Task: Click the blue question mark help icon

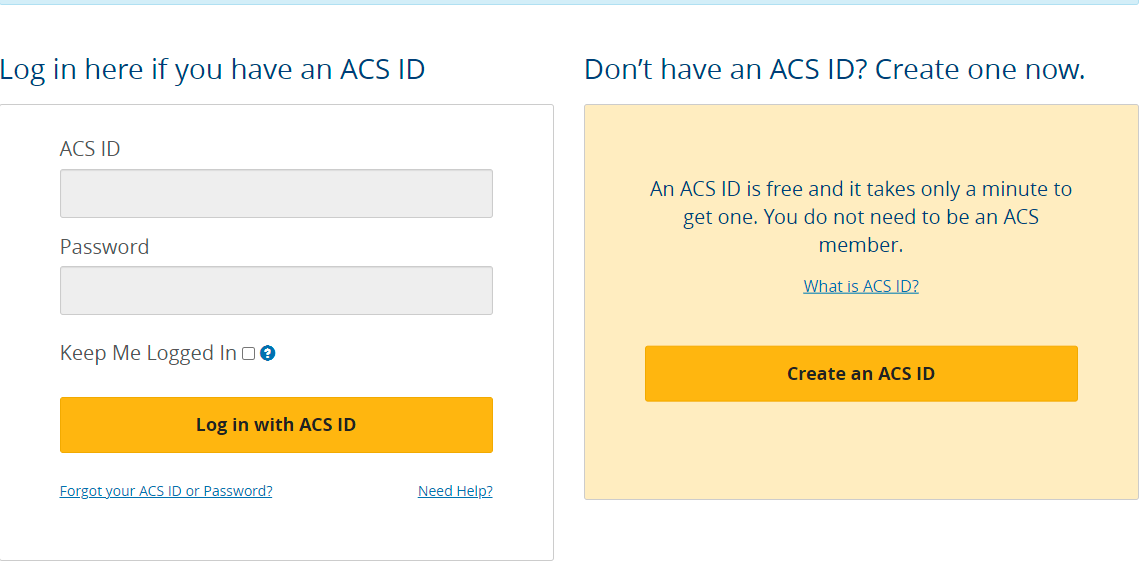Action: 268,353
